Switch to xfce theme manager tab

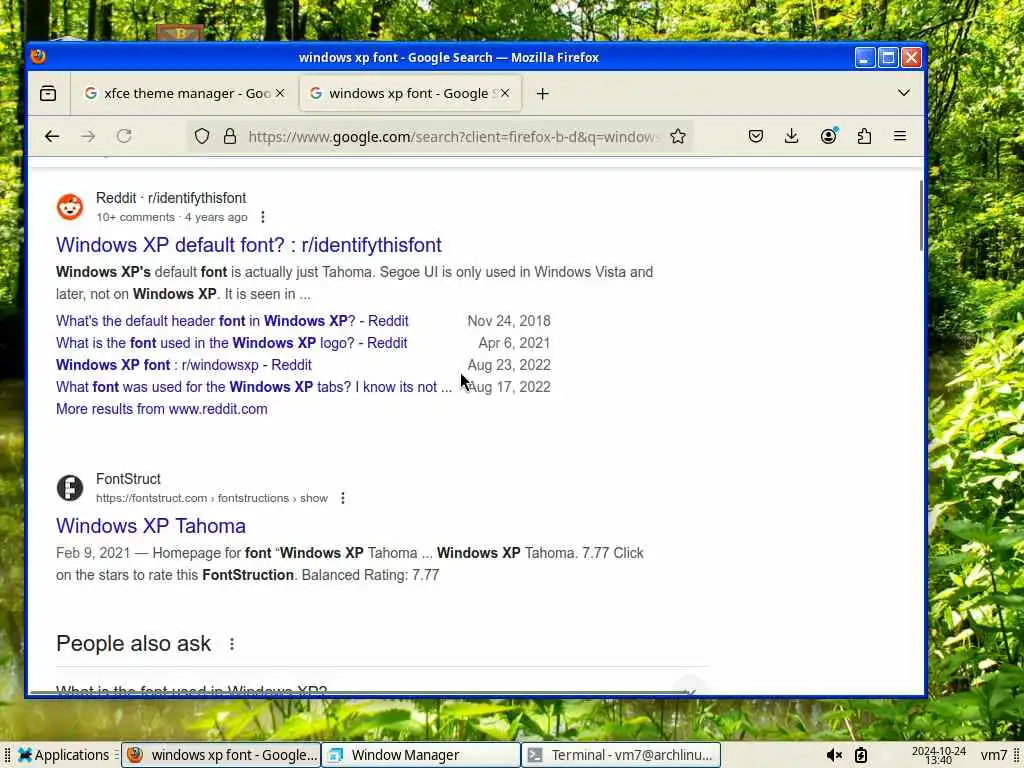pos(185,93)
